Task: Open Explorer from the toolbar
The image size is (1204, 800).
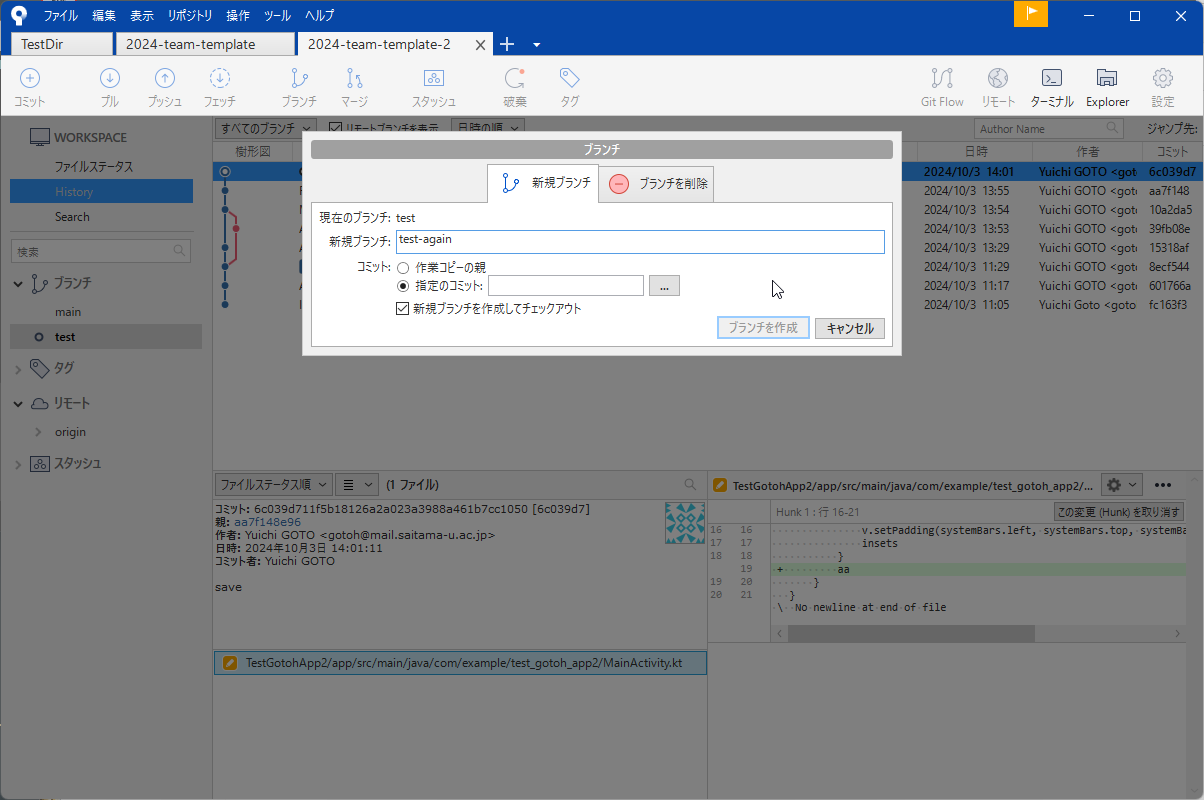Action: click(1107, 78)
